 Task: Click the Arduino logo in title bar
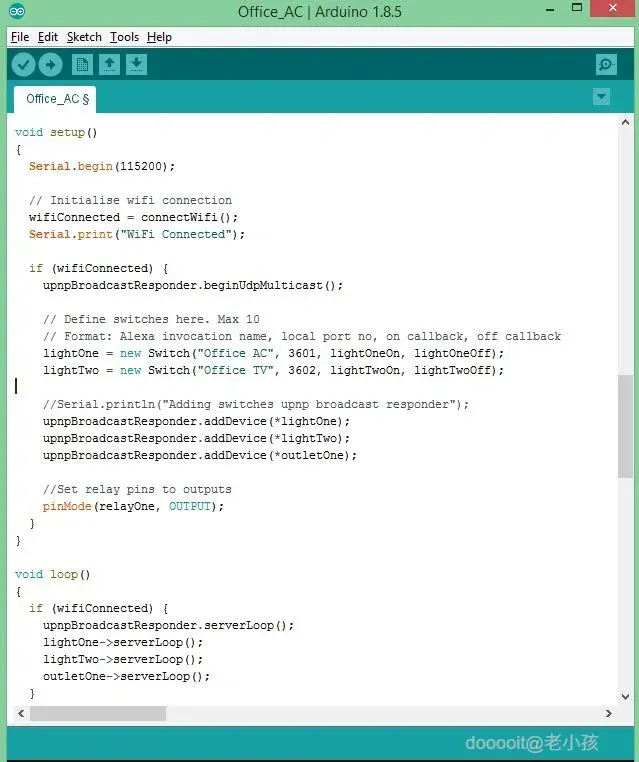pyautogui.click(x=17, y=11)
